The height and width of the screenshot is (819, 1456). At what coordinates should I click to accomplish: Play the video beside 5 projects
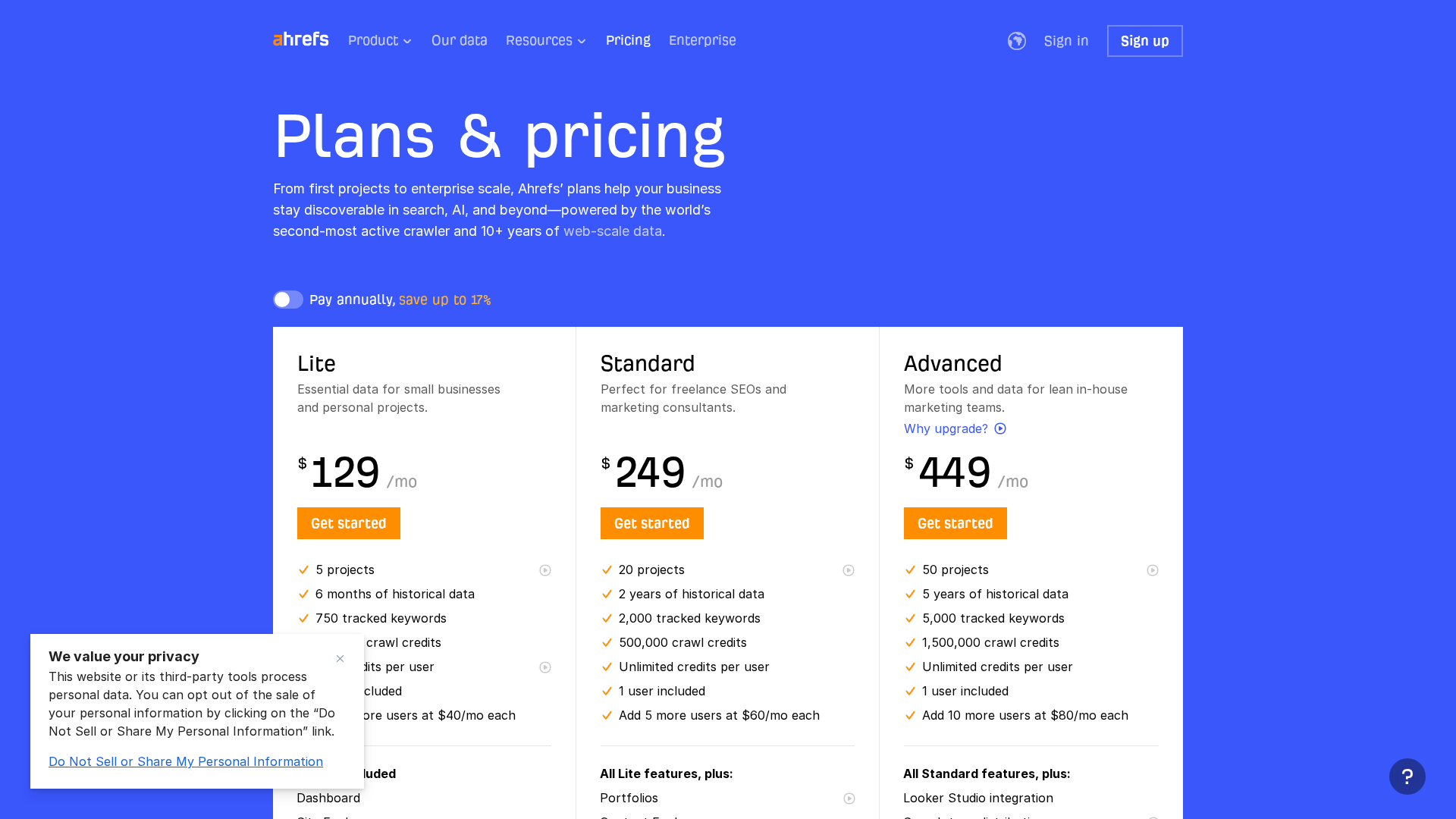click(x=545, y=570)
